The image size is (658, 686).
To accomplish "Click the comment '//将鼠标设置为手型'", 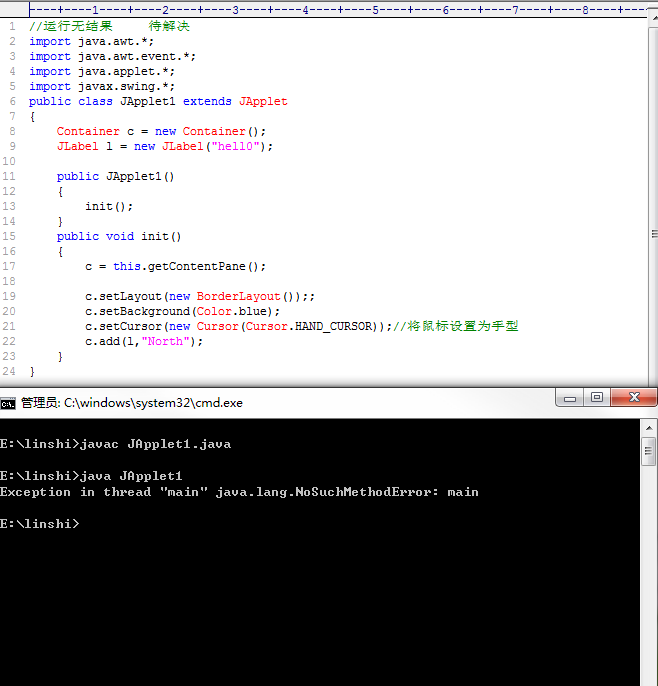I will point(455,326).
